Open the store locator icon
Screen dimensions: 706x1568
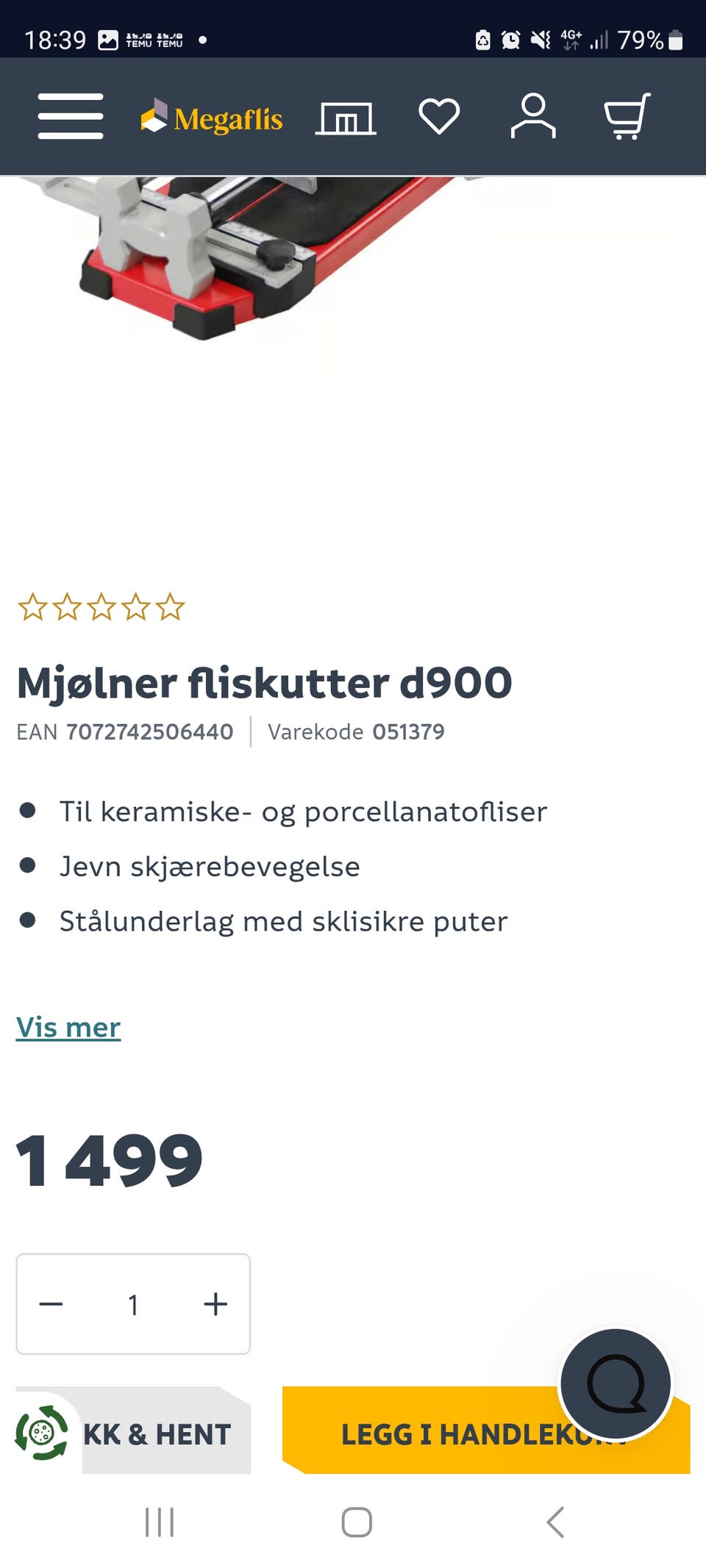pyautogui.click(x=345, y=116)
